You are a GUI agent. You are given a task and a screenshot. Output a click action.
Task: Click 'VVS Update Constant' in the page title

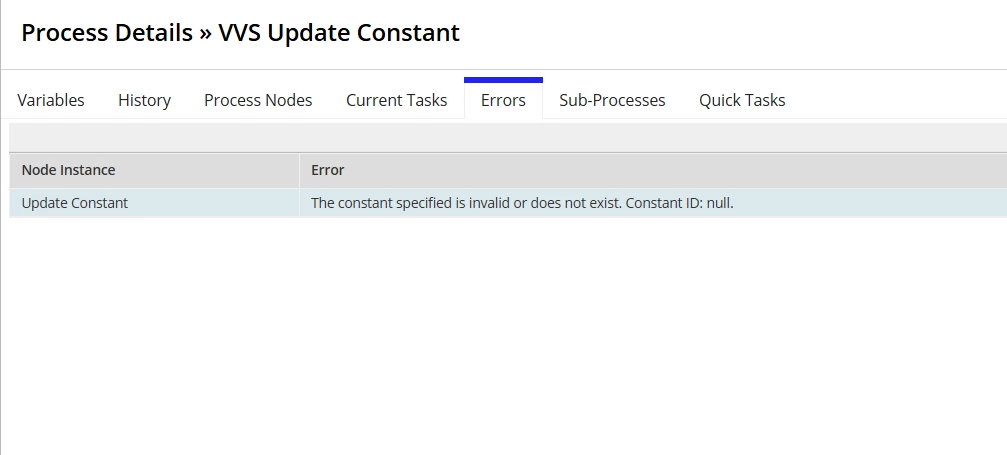[x=339, y=33]
